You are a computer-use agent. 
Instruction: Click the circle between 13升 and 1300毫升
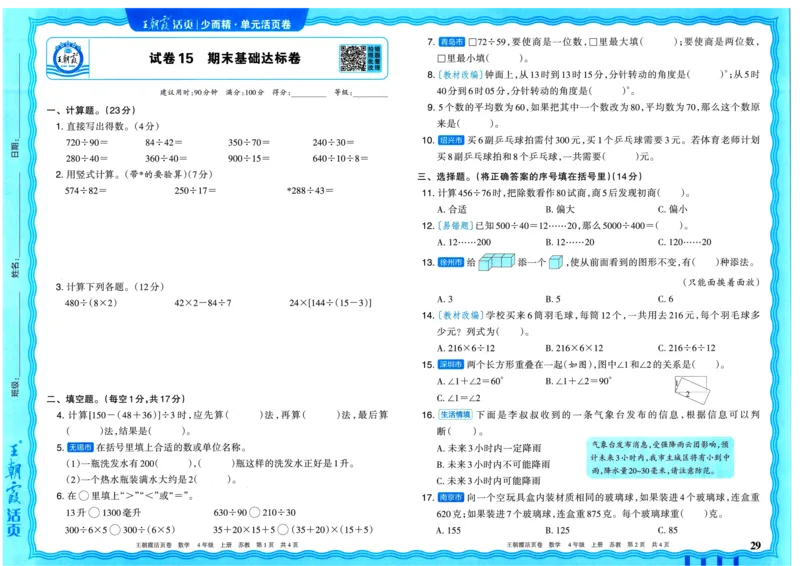pyautogui.click(x=94, y=512)
